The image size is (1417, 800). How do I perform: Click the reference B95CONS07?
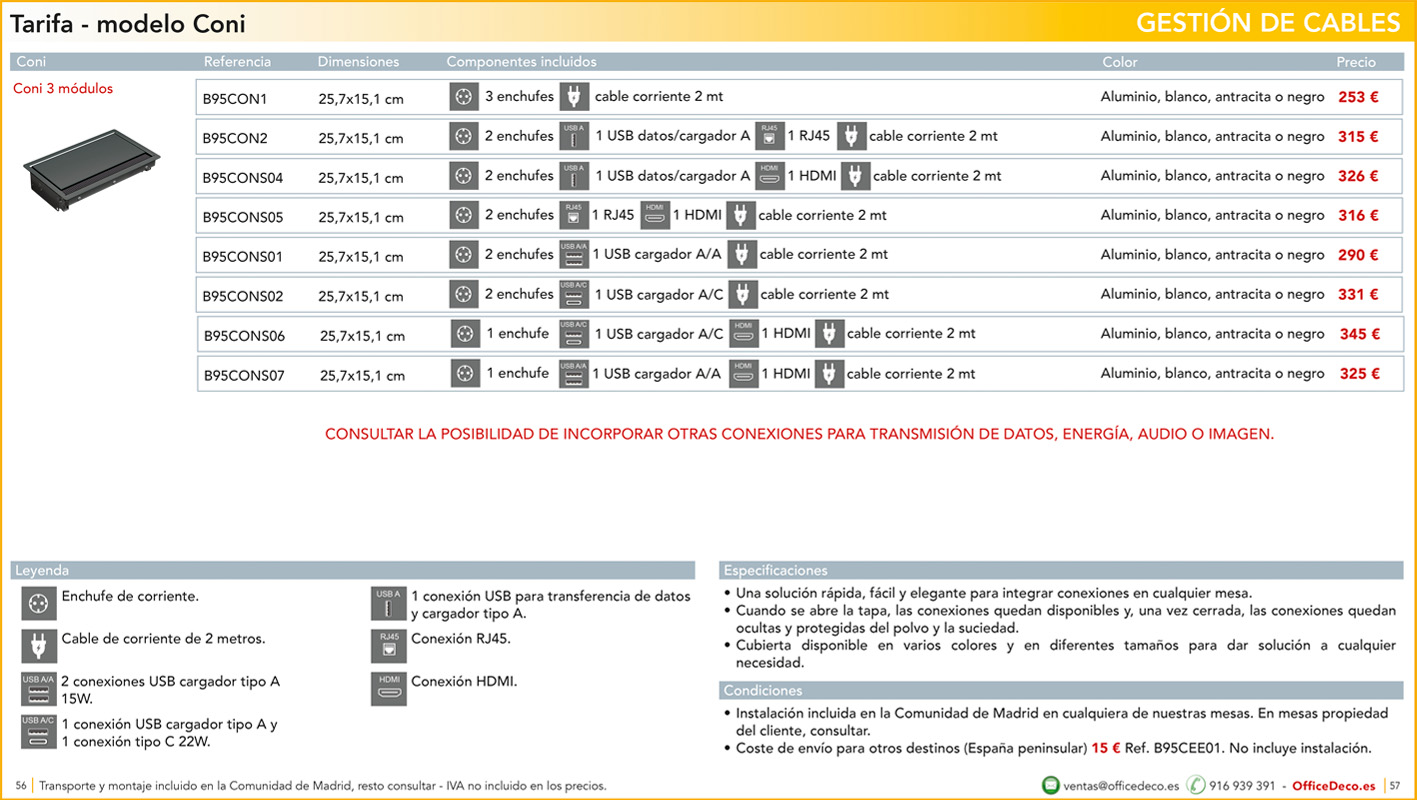pos(245,376)
